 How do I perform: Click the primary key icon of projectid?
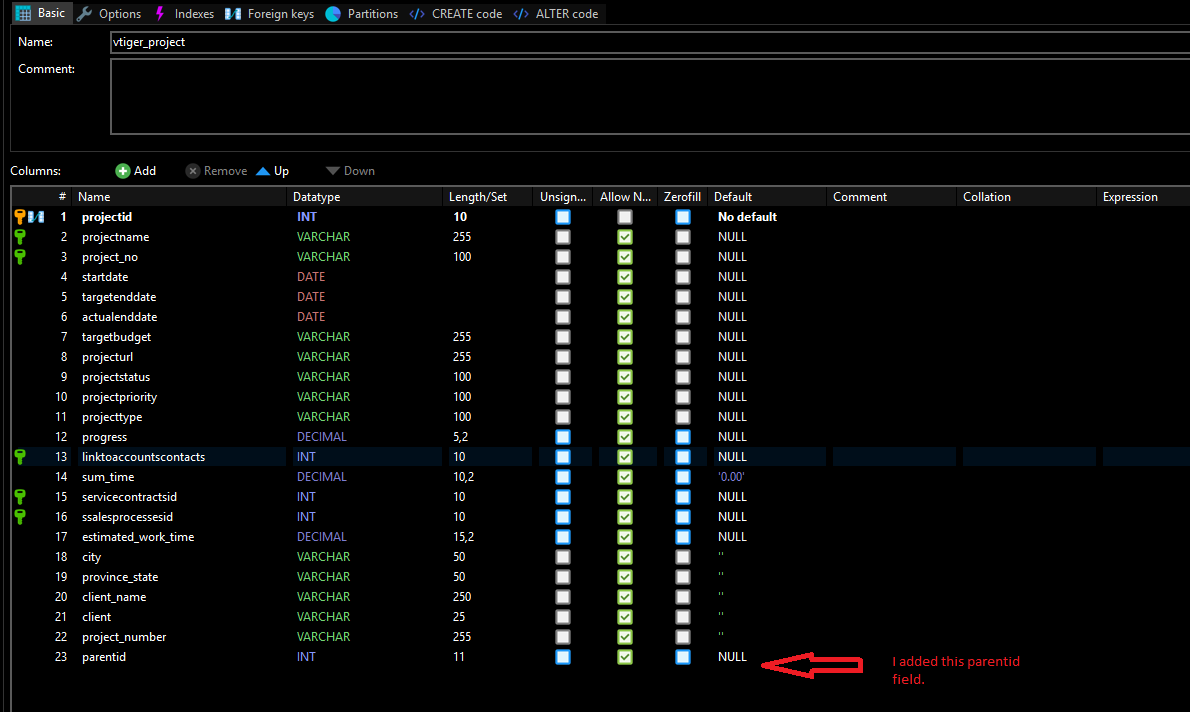coord(20,217)
